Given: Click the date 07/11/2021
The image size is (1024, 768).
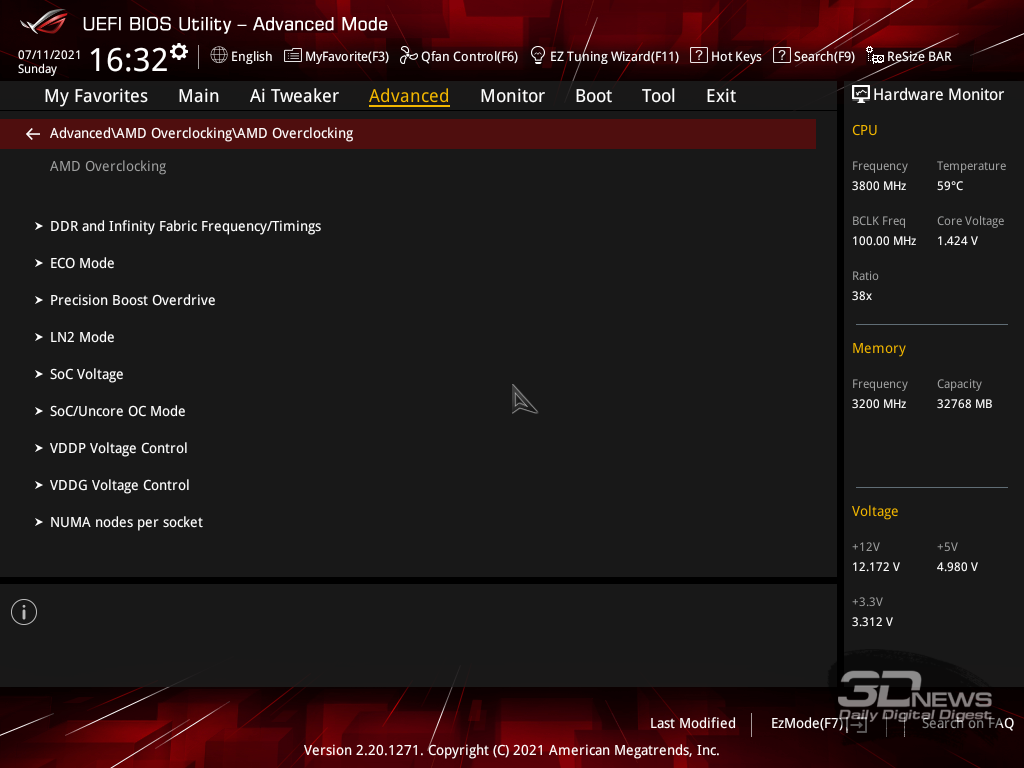Looking at the screenshot, I should pos(49,55).
